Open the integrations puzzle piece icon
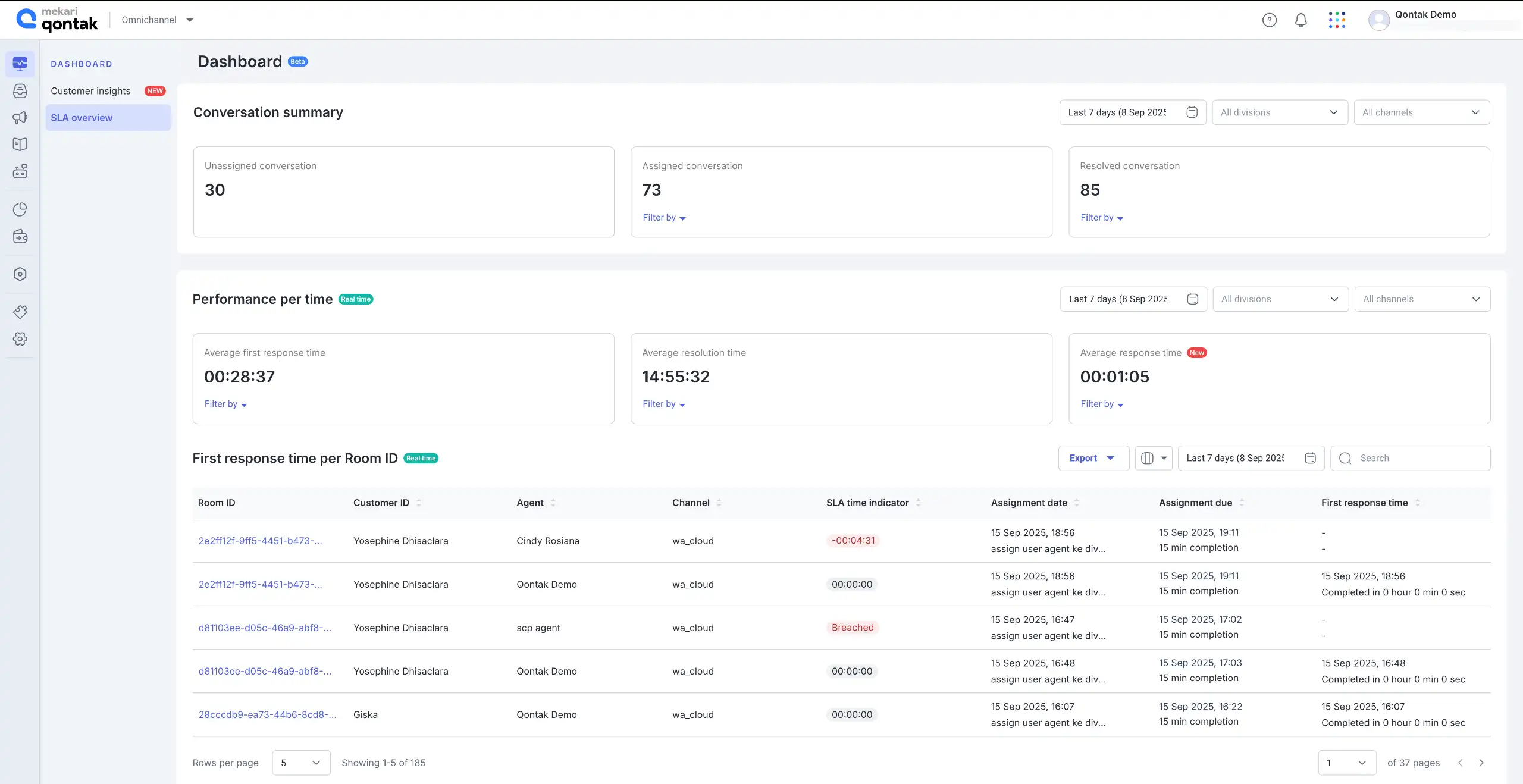The height and width of the screenshot is (784, 1523). [20, 311]
